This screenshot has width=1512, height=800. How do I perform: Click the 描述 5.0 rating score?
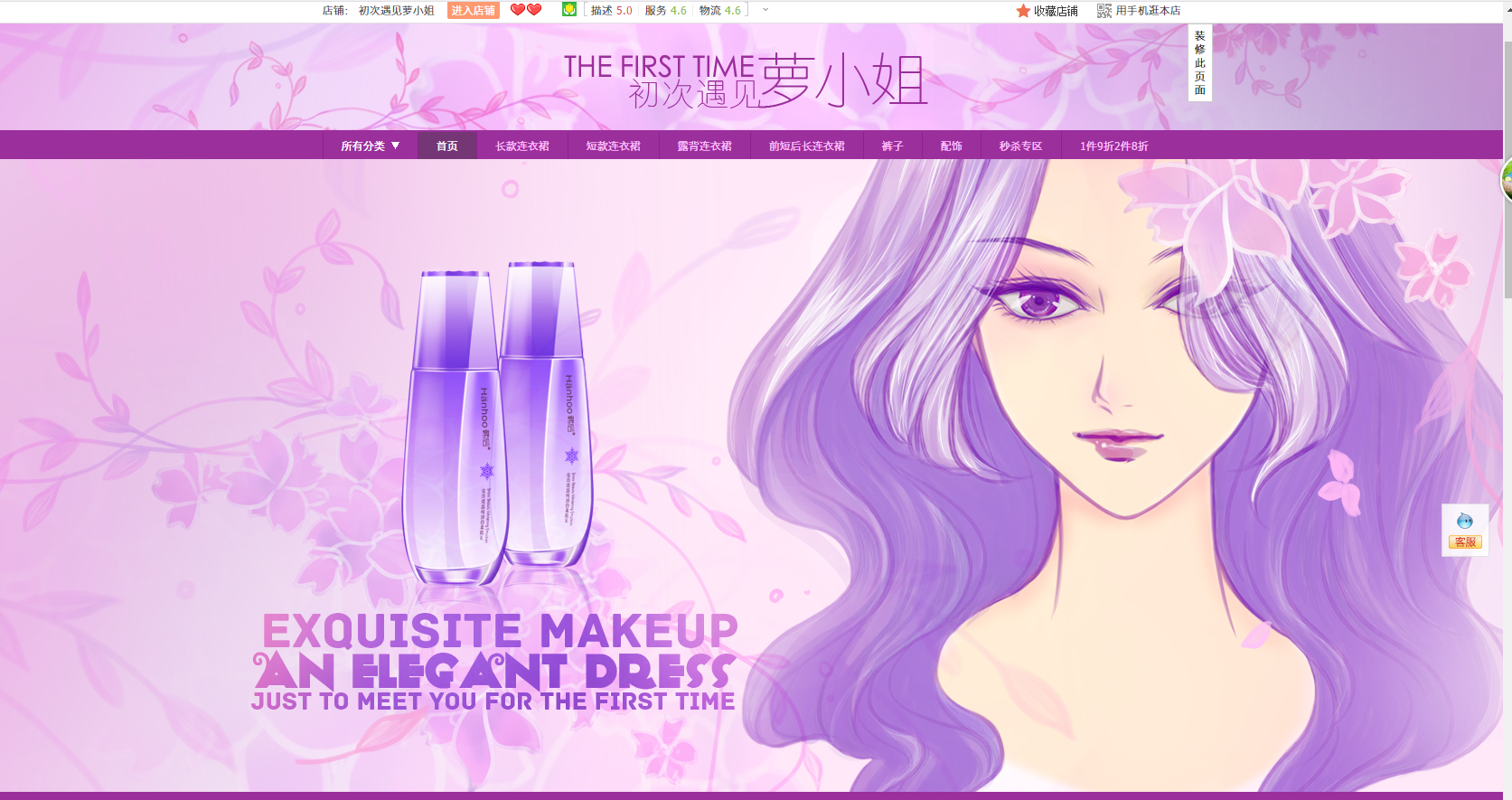pyautogui.click(x=612, y=11)
